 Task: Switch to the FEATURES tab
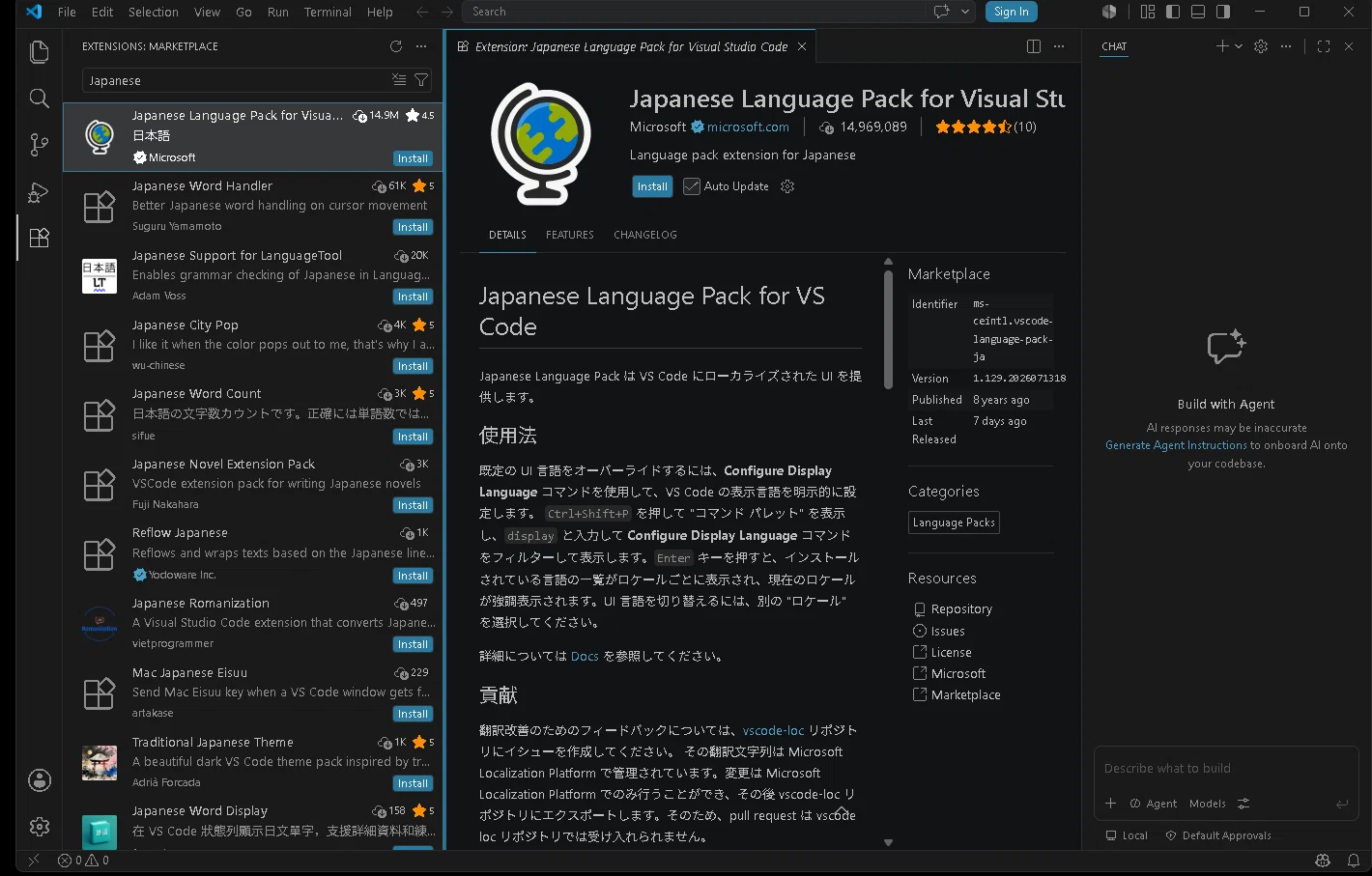(570, 235)
